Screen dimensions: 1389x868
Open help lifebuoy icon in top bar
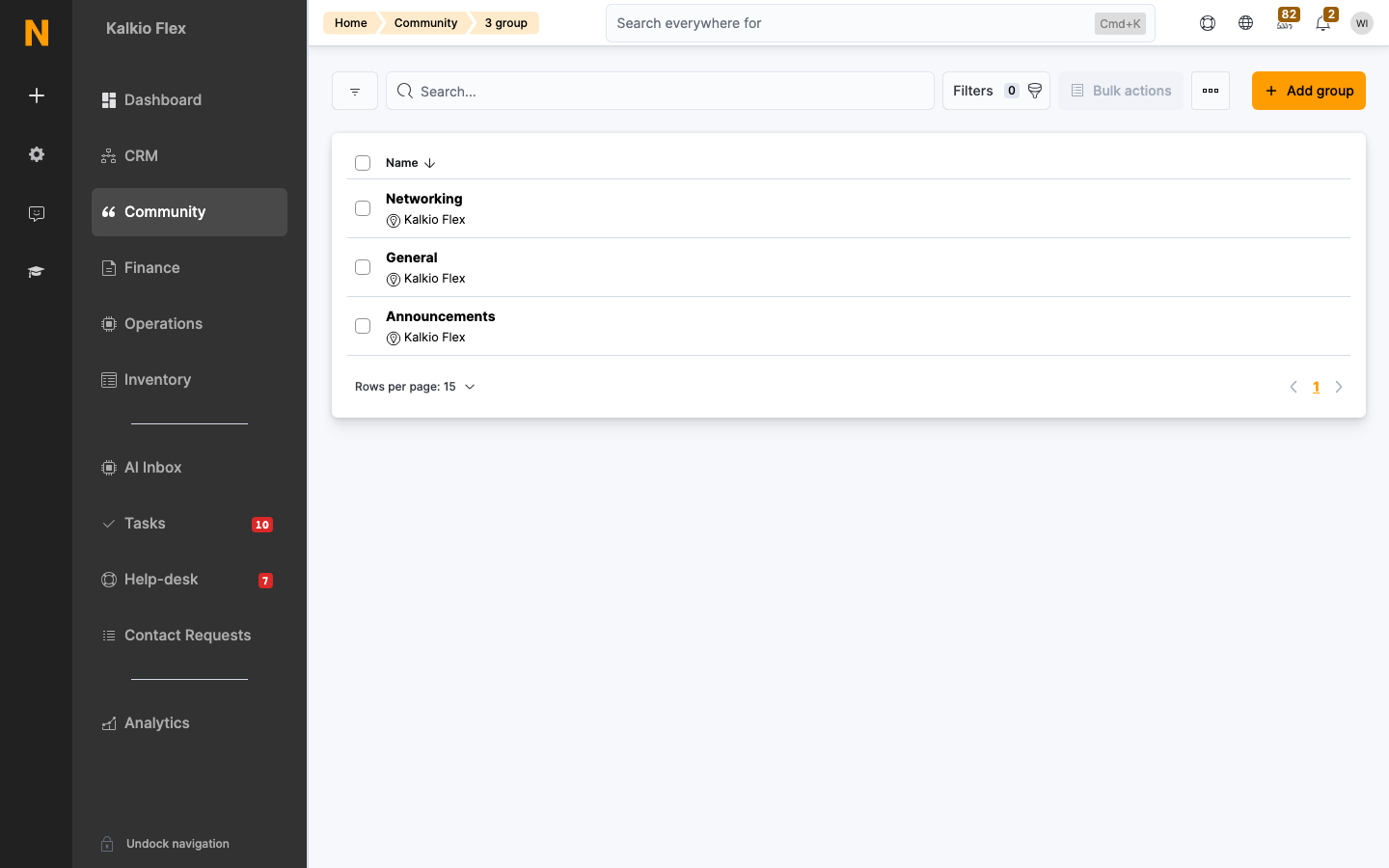tap(1208, 23)
